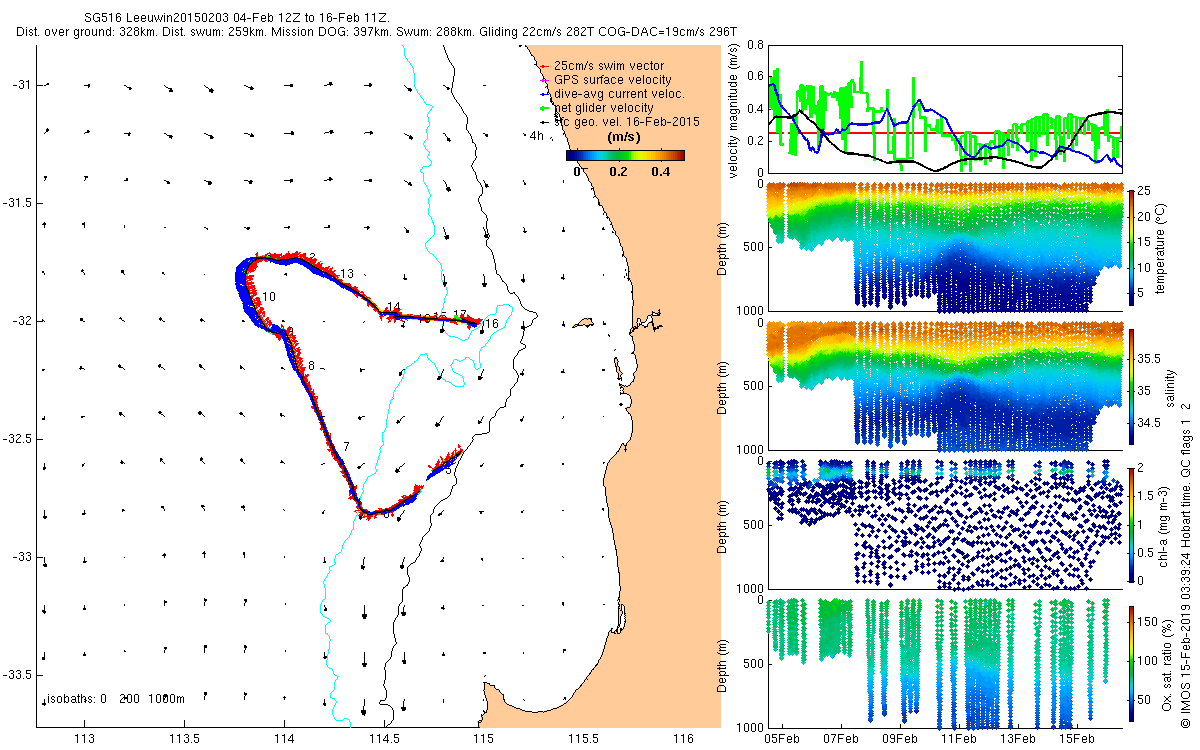Click the '35.5' salinity colorbar tick
The image size is (1200, 750).
[x=1150, y=358]
